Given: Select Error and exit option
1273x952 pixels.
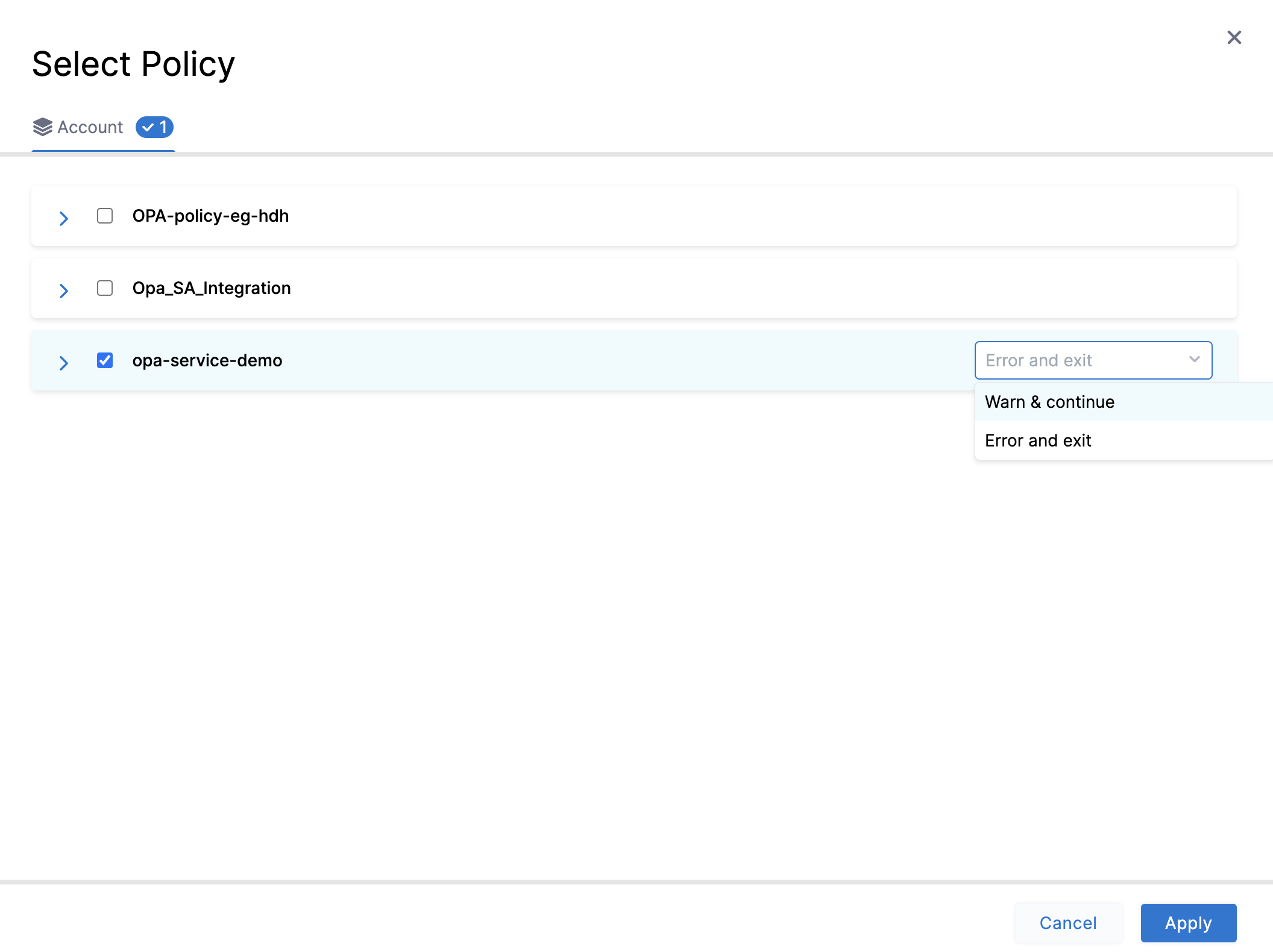Looking at the screenshot, I should pyautogui.click(x=1038, y=440).
